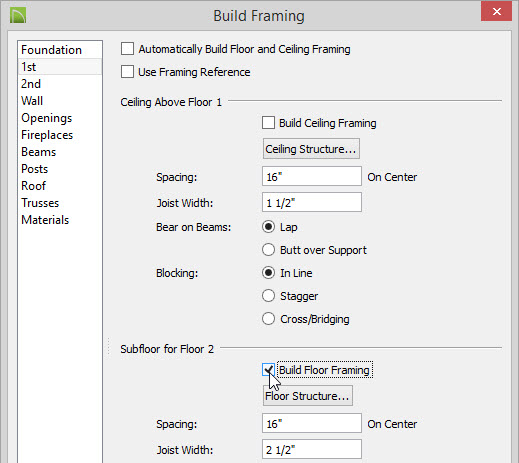Open the Ceiling Structure dialog
The width and height of the screenshot is (519, 463).
click(311, 149)
